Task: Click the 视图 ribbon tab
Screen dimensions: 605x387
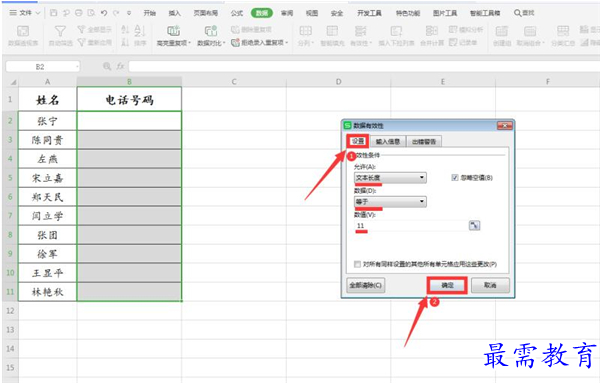Action: click(312, 13)
